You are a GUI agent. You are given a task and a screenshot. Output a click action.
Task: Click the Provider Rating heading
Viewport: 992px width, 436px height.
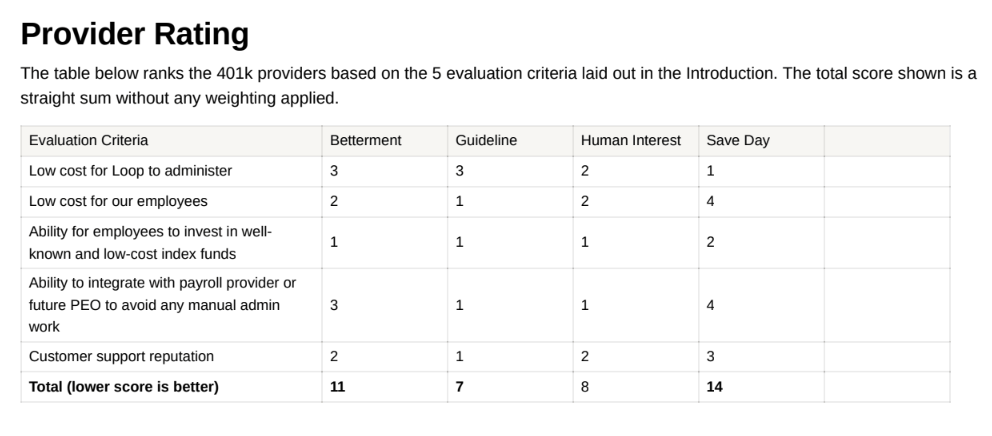pyautogui.click(x=135, y=35)
